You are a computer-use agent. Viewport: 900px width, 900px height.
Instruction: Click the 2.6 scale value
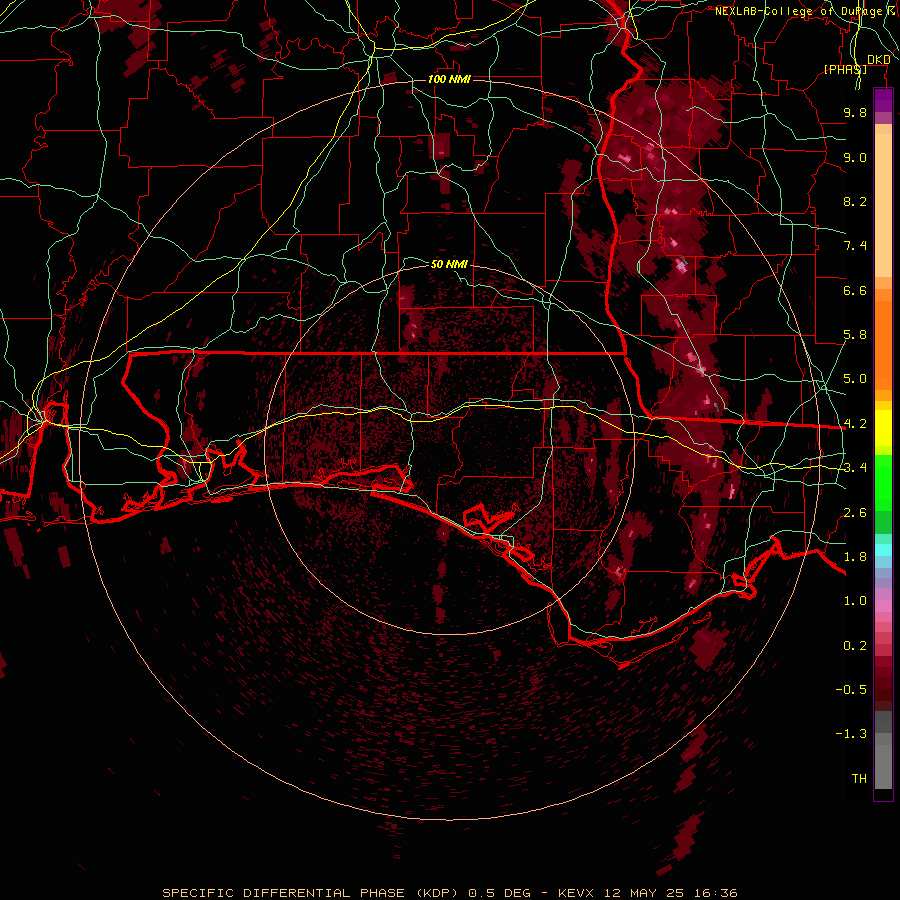point(855,513)
